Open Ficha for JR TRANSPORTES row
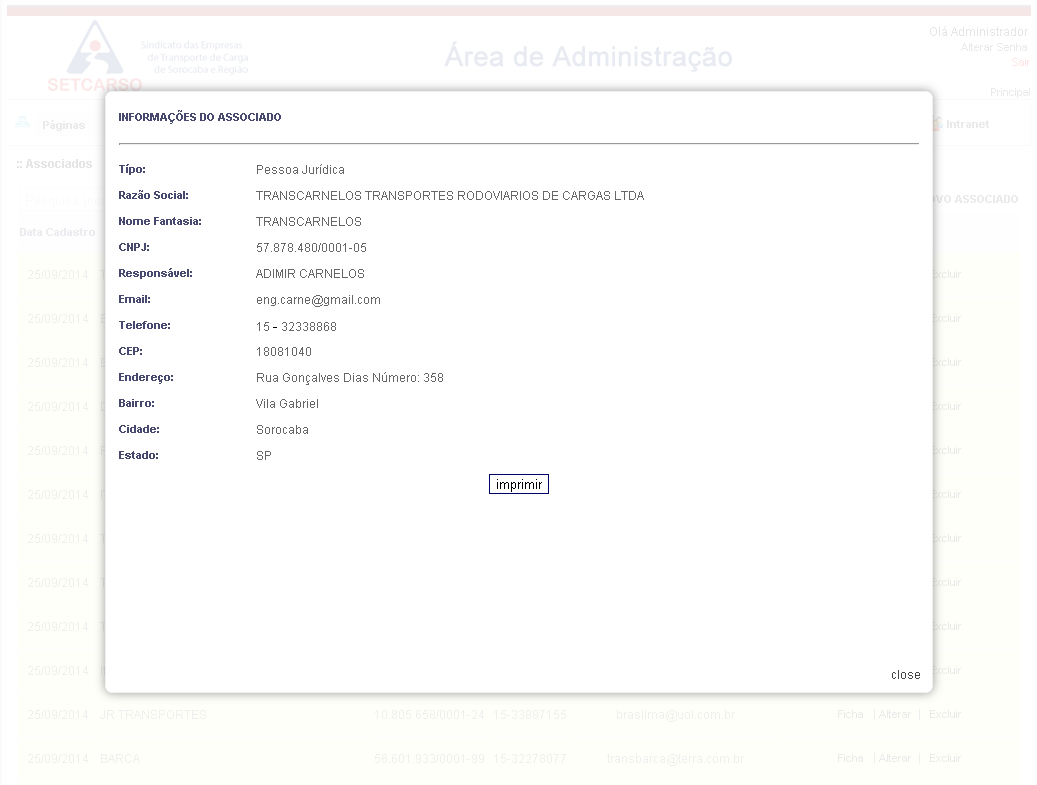The width and height of the screenshot is (1037, 785). click(x=850, y=714)
